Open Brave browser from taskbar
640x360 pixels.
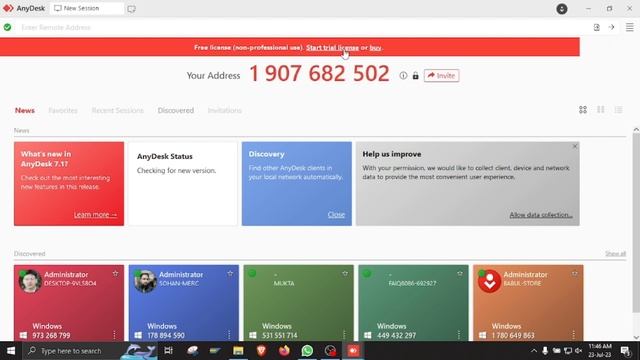click(x=261, y=351)
